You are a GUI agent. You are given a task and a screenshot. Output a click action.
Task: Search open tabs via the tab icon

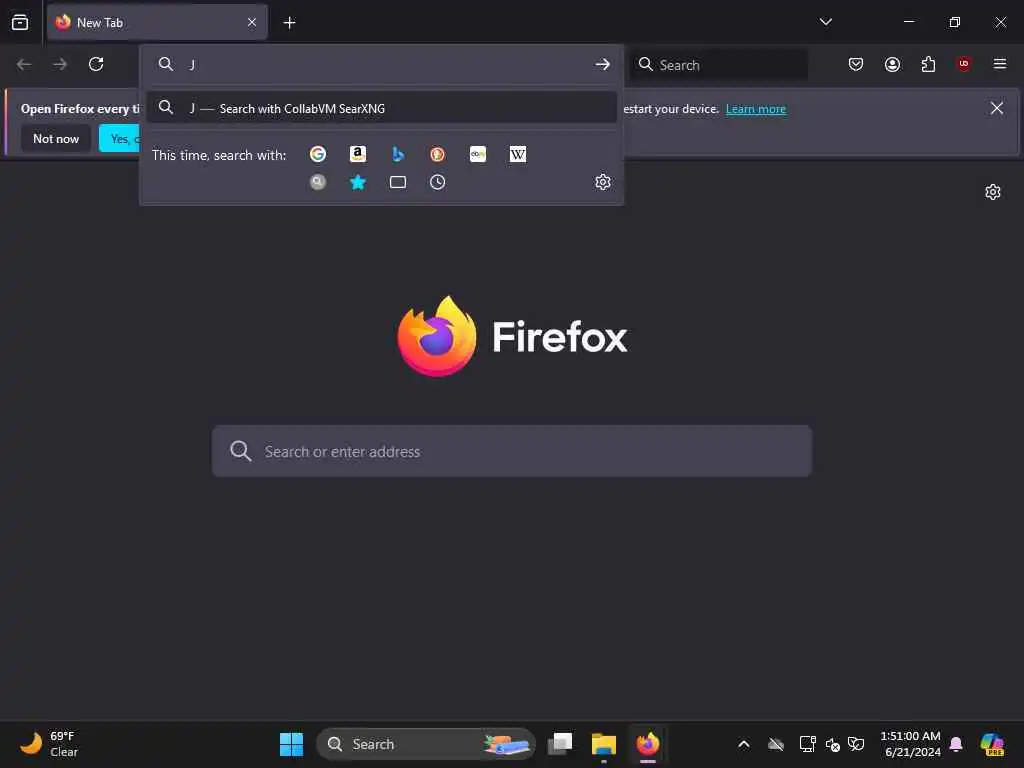point(398,182)
